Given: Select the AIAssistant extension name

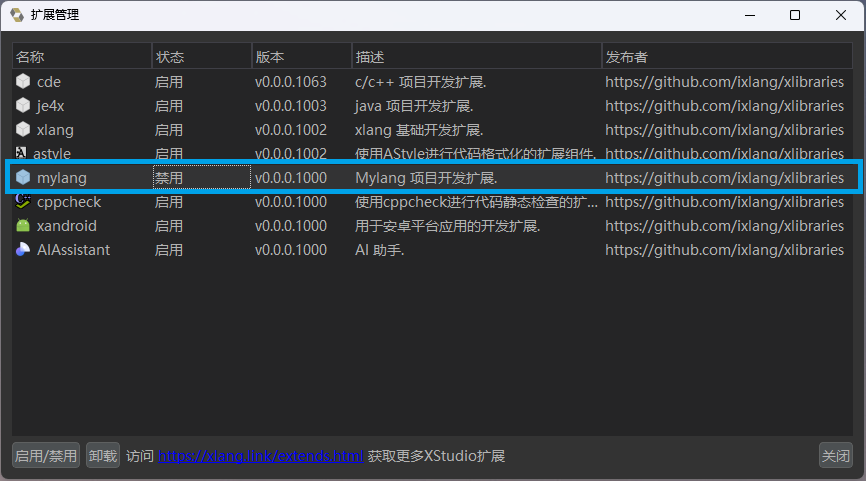Looking at the screenshot, I should pyautogui.click(x=73, y=250).
